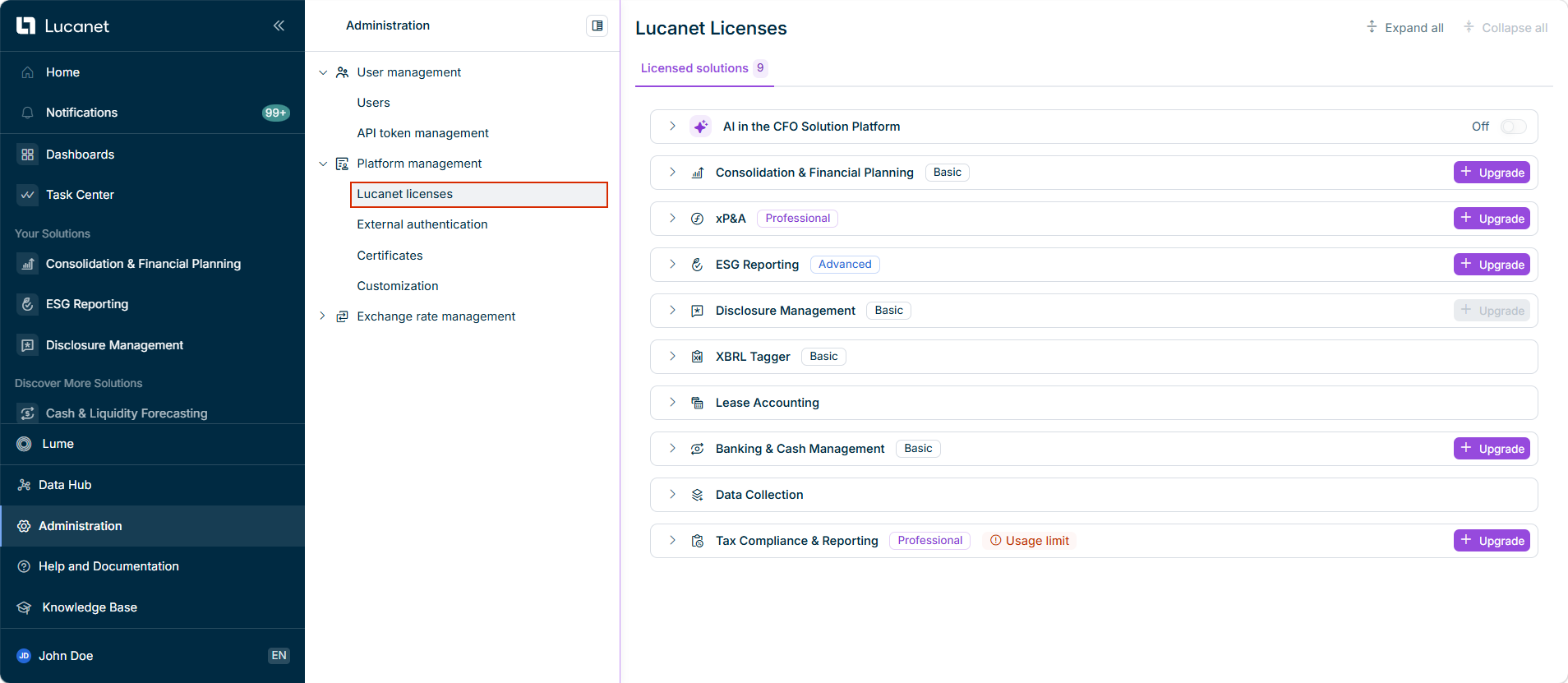The image size is (1568, 683).
Task: Collapse the User management tree node
Action: click(x=323, y=72)
